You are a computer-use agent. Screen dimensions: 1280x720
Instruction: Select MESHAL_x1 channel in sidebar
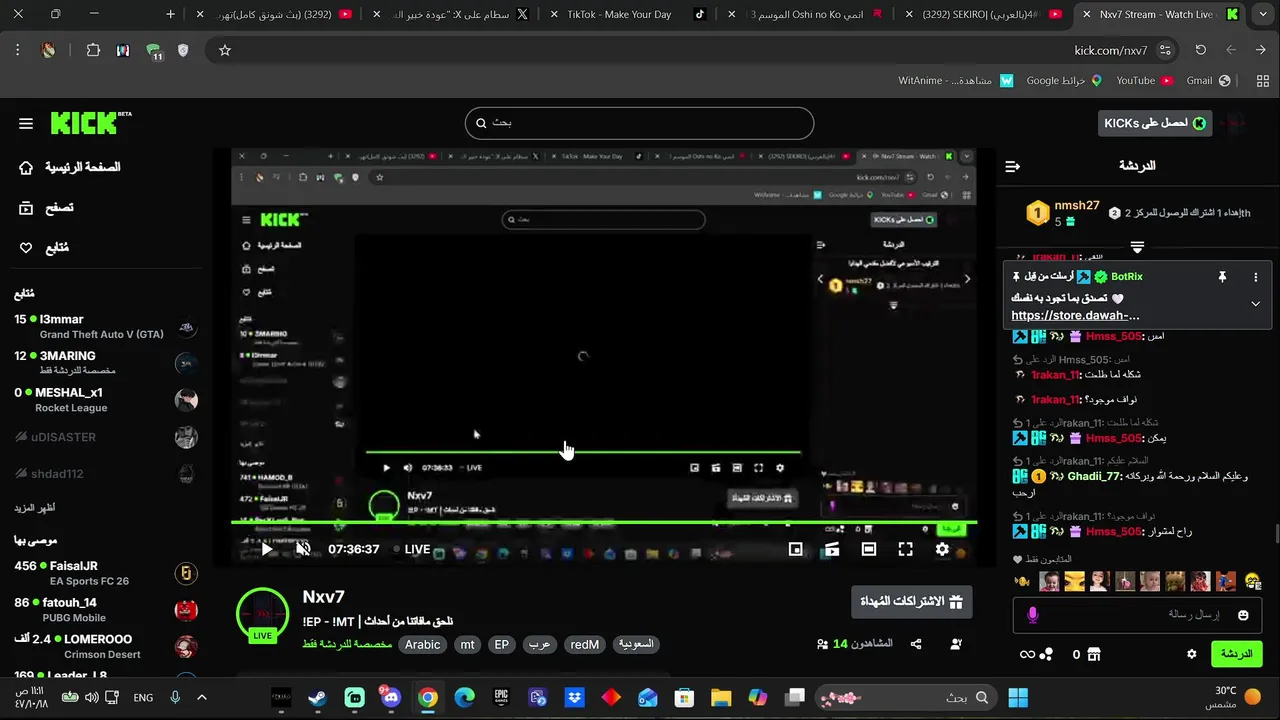pyautogui.click(x=106, y=399)
